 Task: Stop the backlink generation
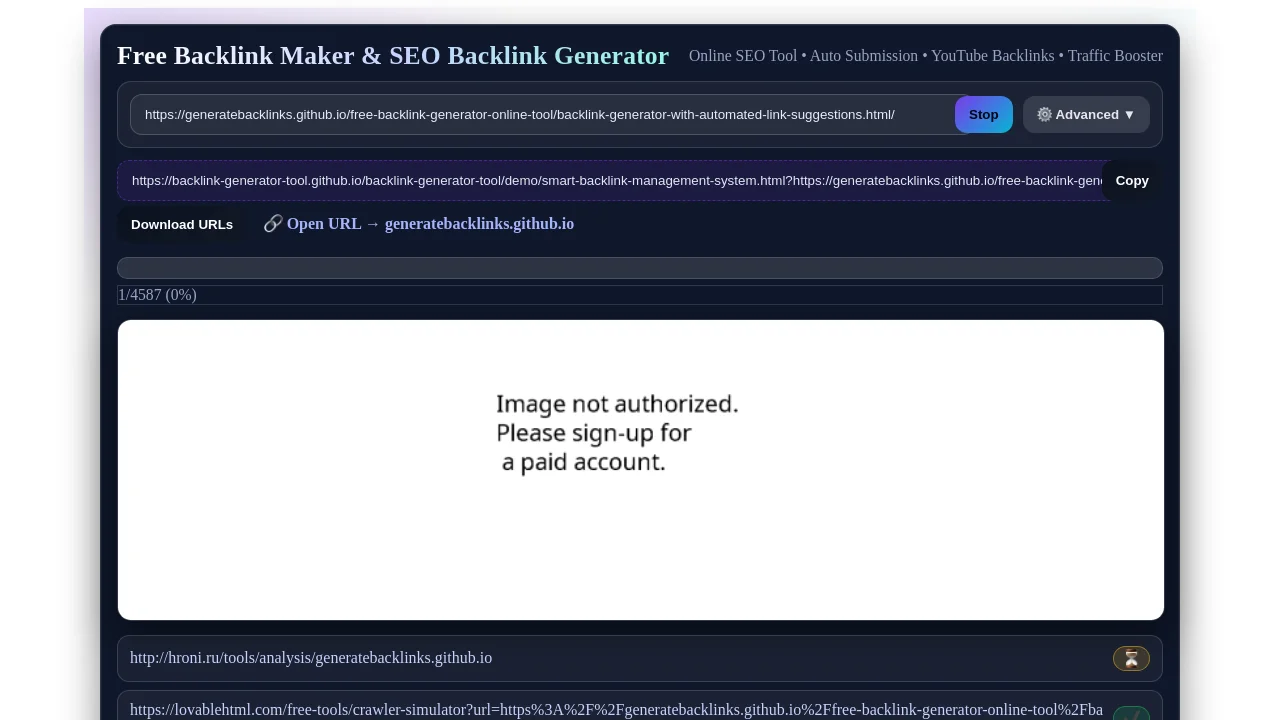984,115
